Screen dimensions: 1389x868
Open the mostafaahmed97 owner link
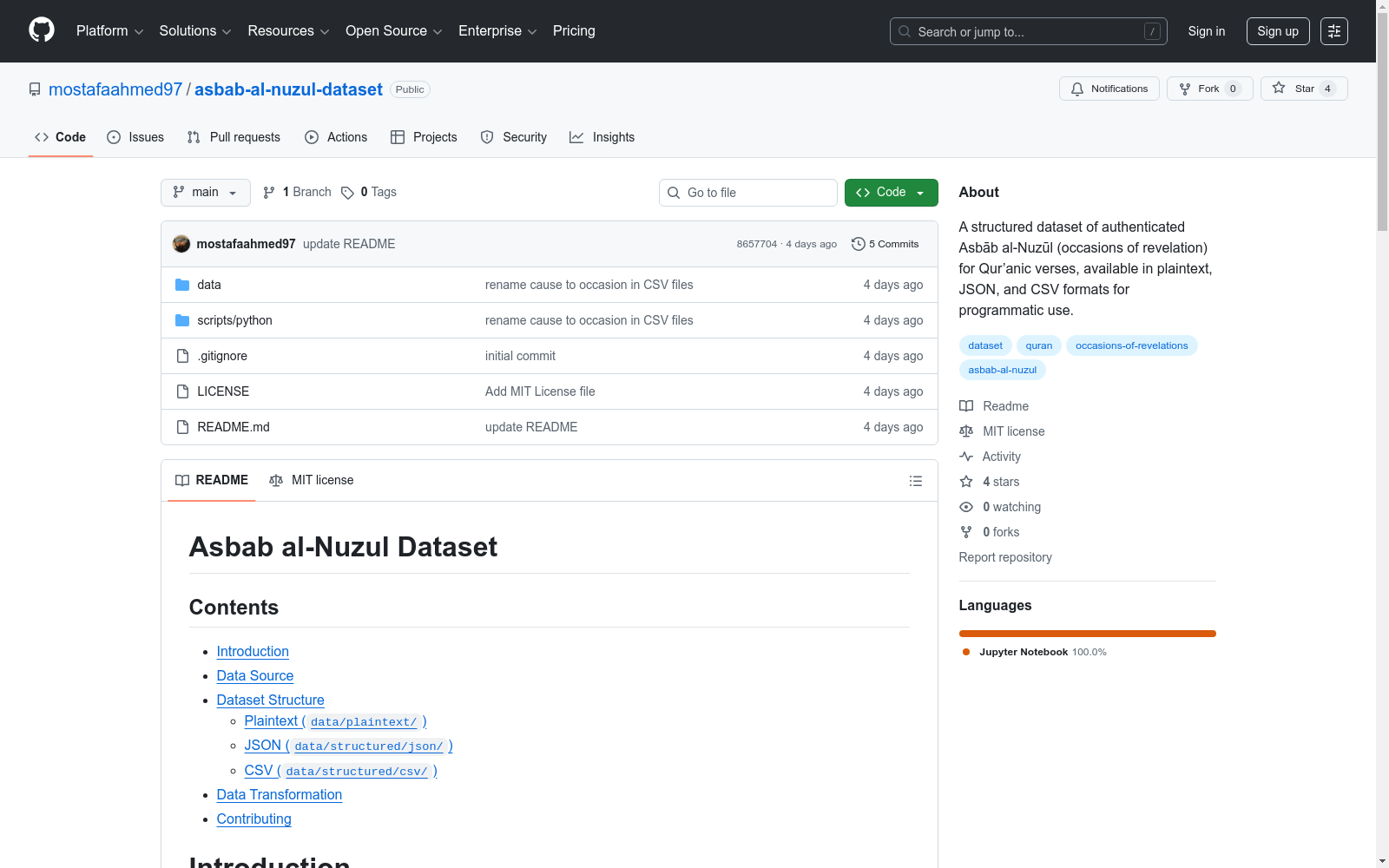point(115,89)
